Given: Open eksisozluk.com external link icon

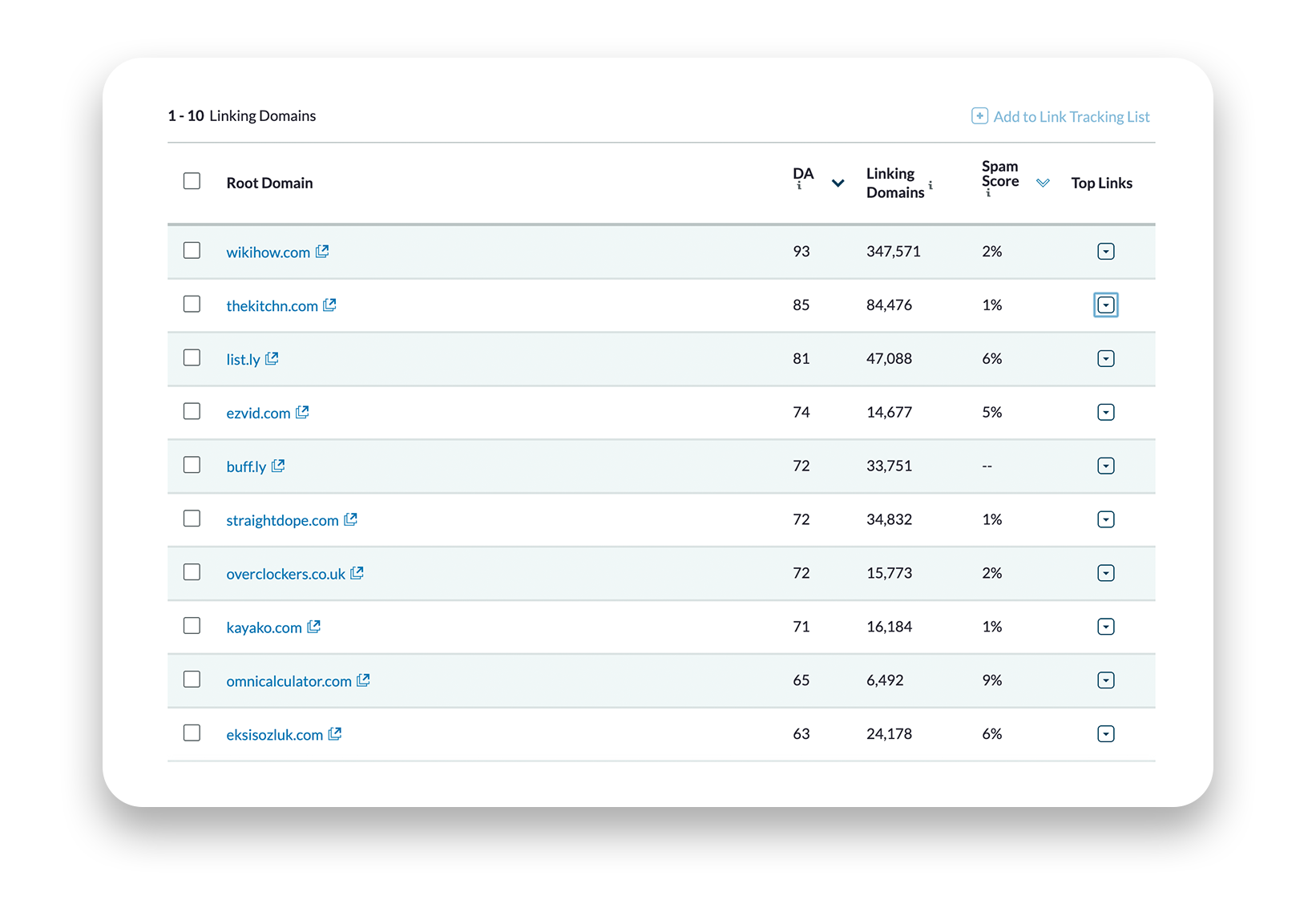Looking at the screenshot, I should 335,733.
